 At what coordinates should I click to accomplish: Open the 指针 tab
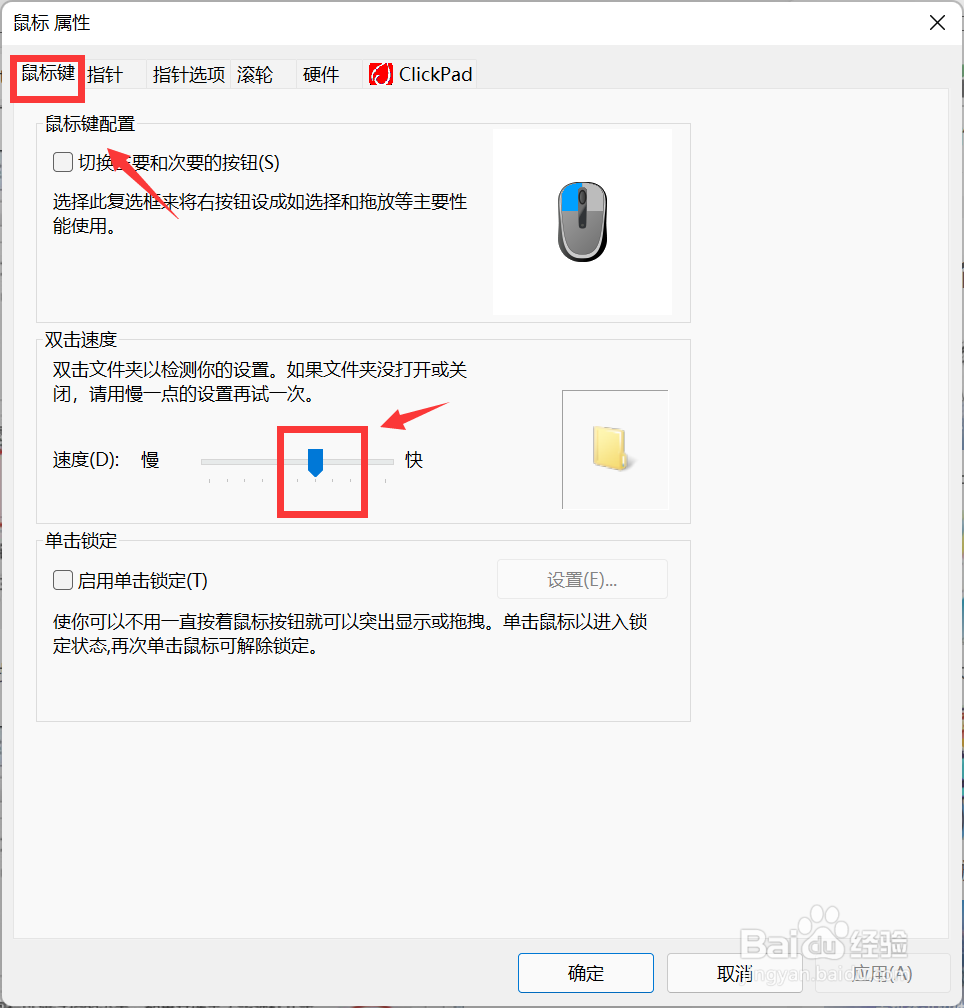coord(105,75)
